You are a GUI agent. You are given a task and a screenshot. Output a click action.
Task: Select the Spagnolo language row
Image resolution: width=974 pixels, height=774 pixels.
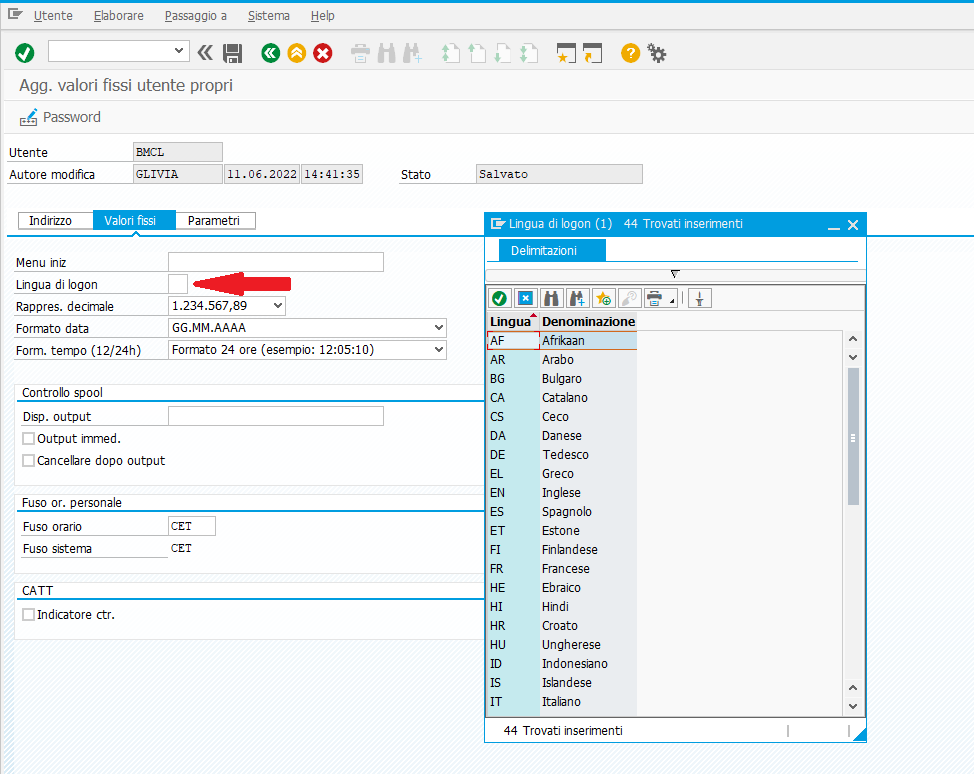[562, 512]
